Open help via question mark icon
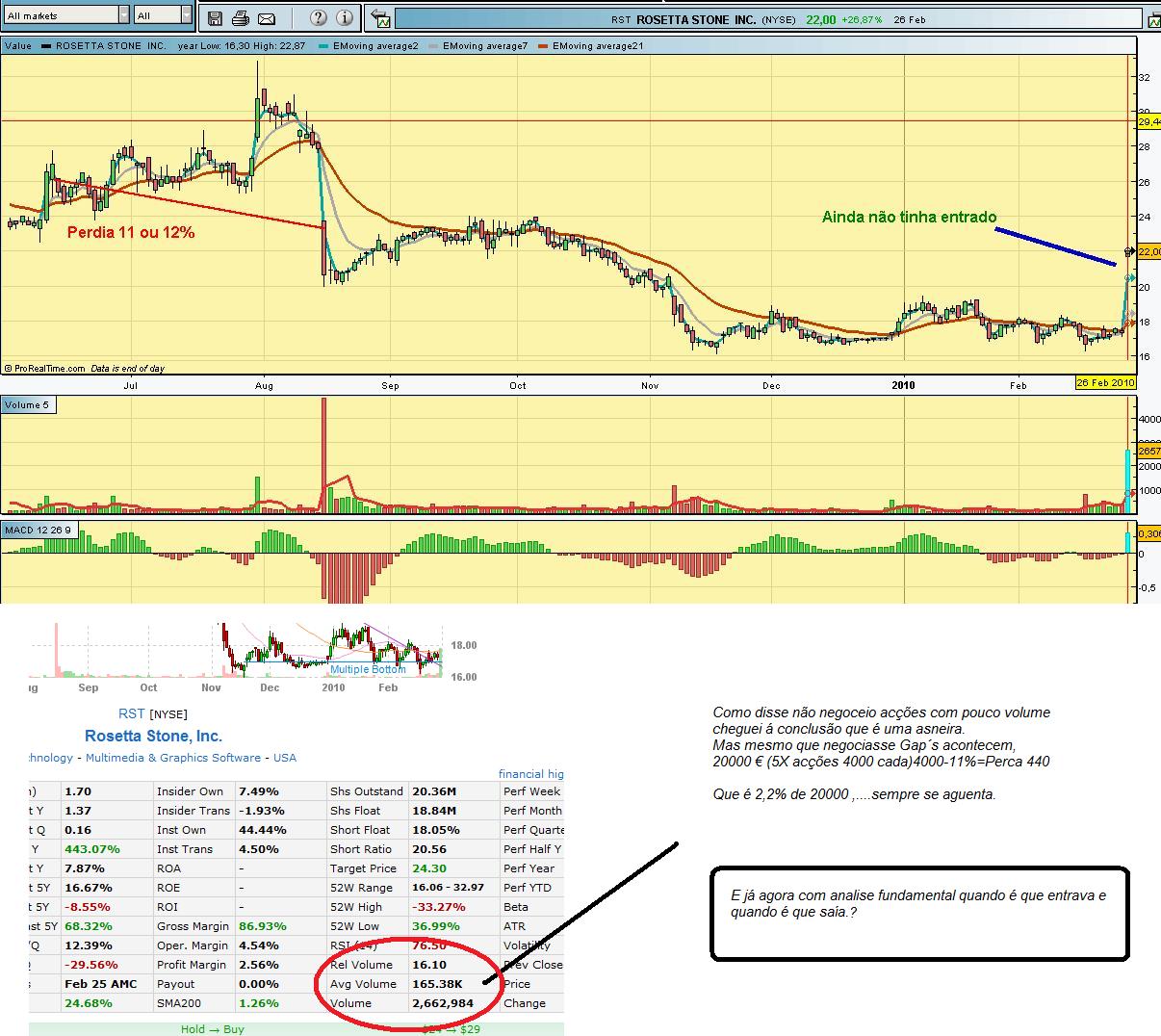This screenshot has height=1036, width=1161. click(x=320, y=17)
